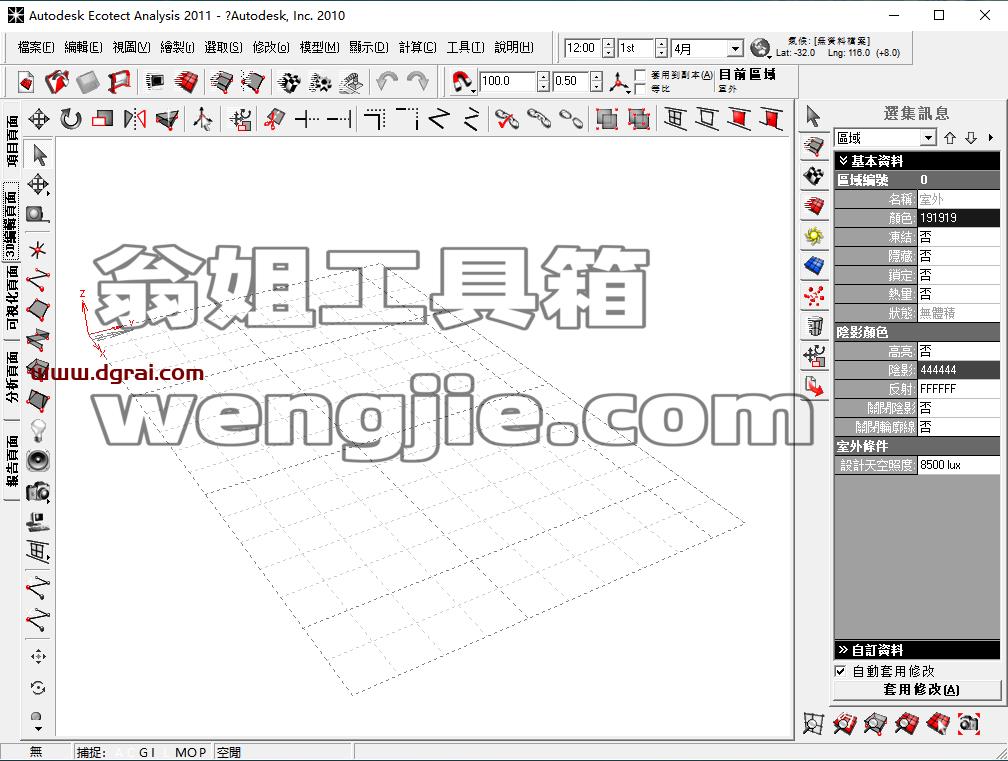Screen dimensions: 1008x761
Task: Toggle the 隱藏 value 否
Action: pos(958,256)
